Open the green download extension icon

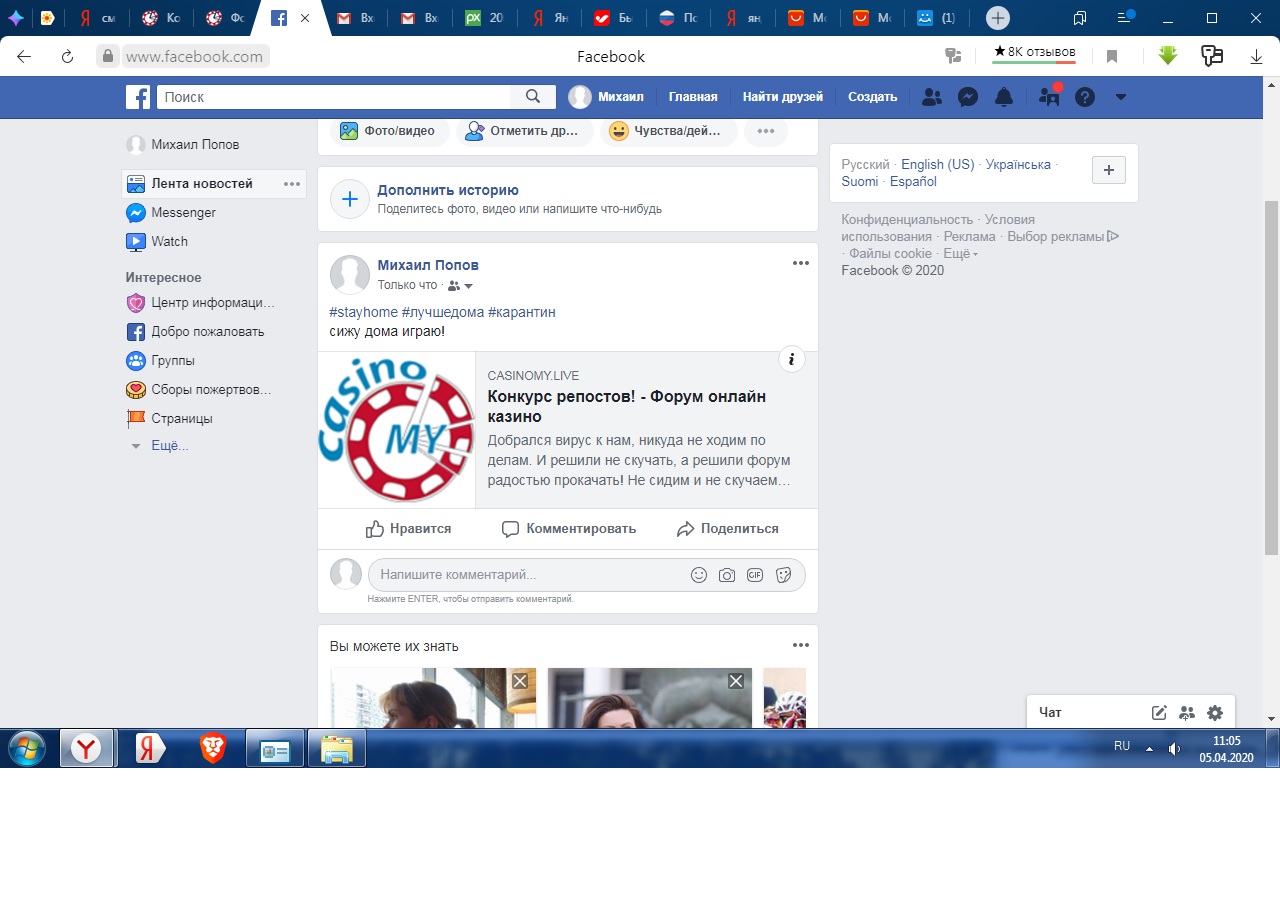click(x=1168, y=56)
